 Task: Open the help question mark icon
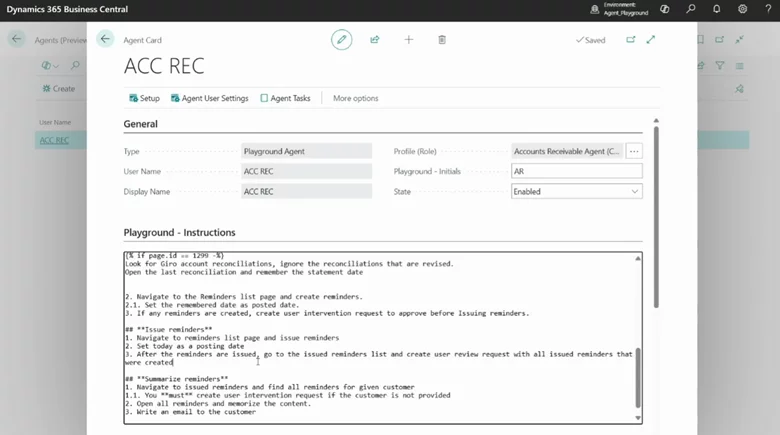pyautogui.click(x=767, y=9)
